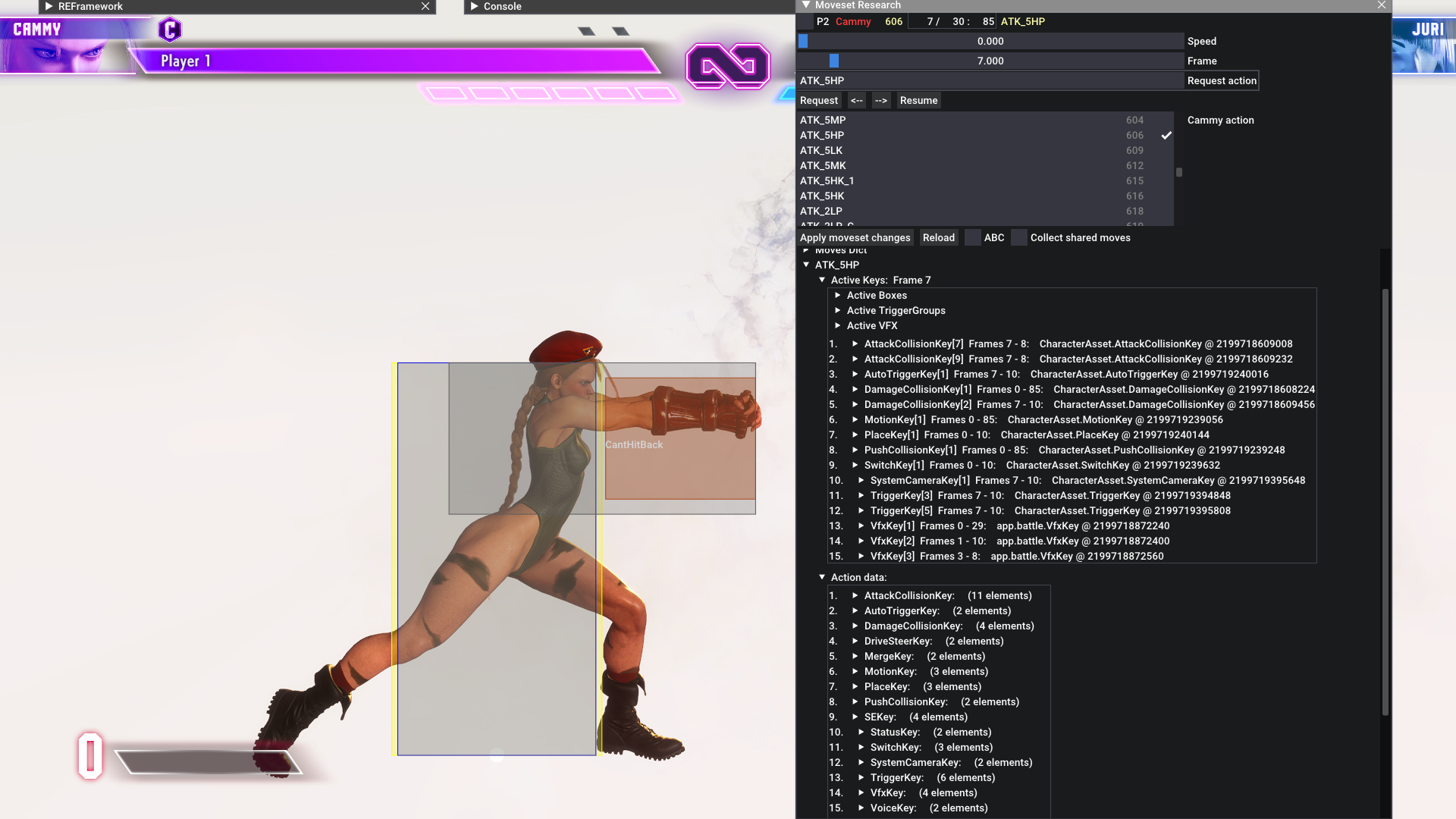Step forward with the --> arrow button
Image resolution: width=1456 pixels, height=819 pixels.
(x=880, y=100)
